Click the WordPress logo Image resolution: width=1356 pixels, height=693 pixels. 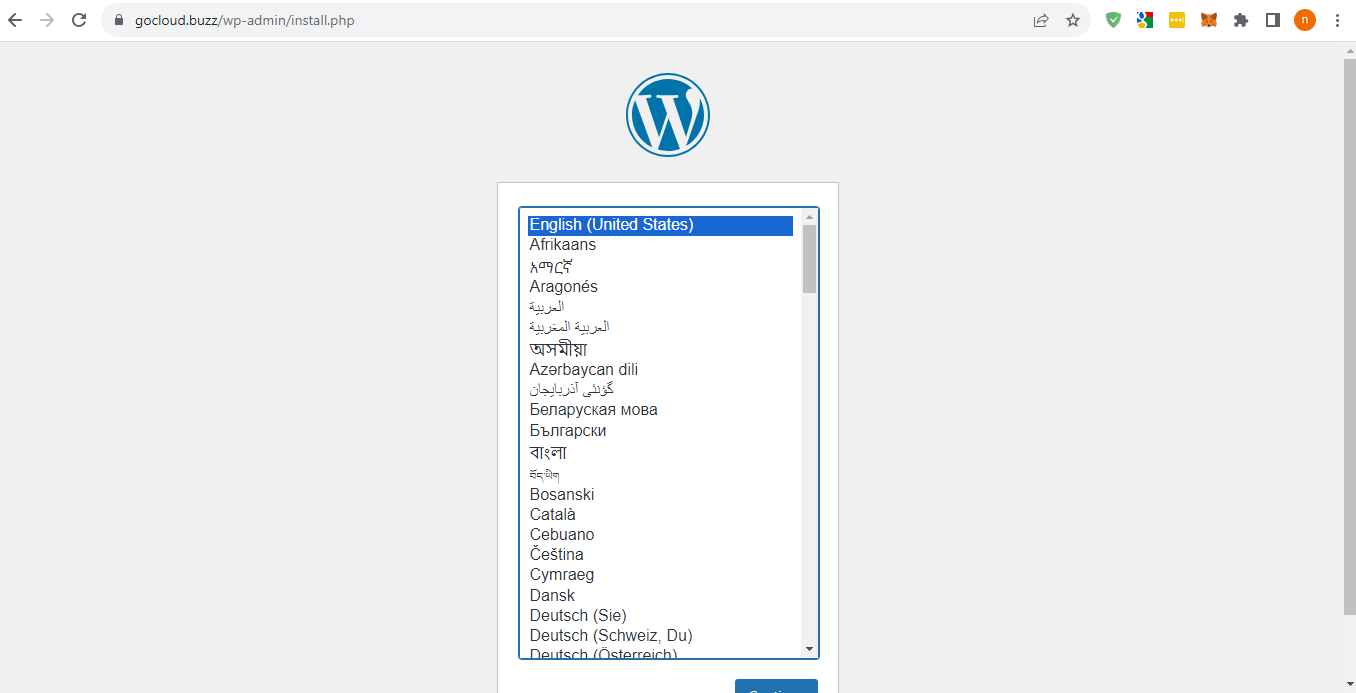(x=668, y=115)
